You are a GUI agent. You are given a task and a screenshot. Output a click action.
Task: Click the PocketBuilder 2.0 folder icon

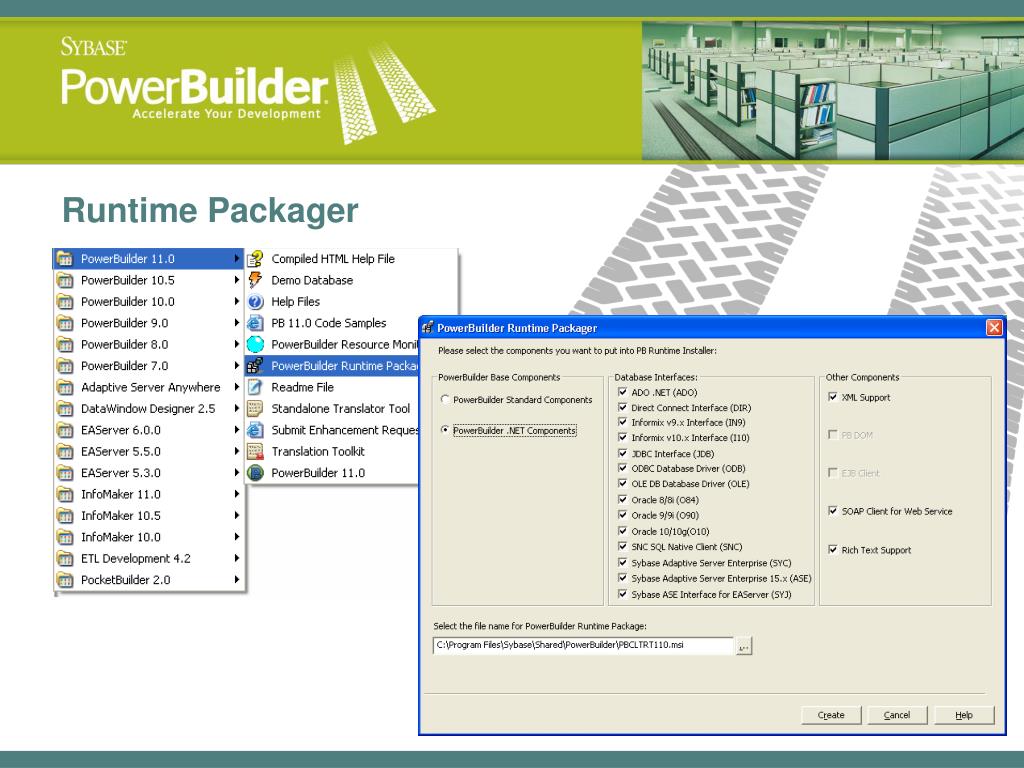pyautogui.click(x=65, y=580)
